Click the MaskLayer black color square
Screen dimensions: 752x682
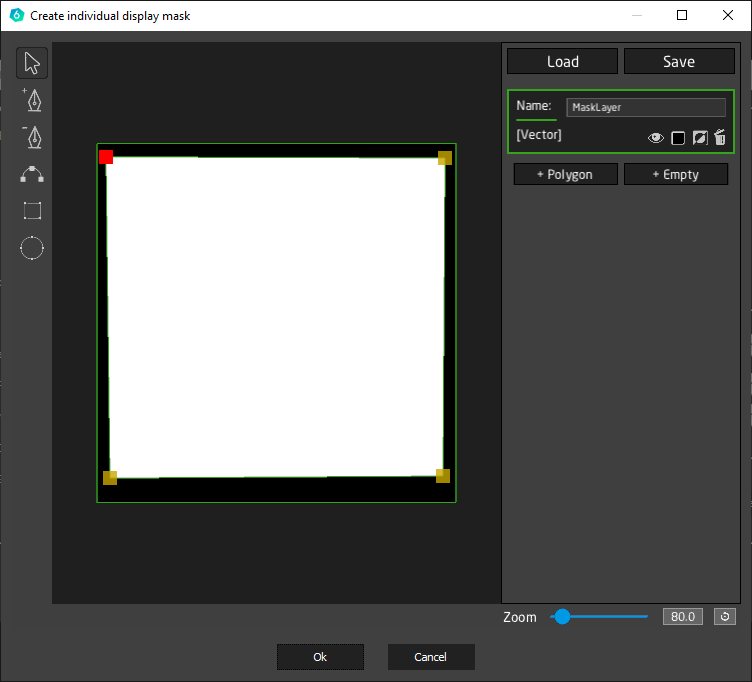[x=678, y=138]
